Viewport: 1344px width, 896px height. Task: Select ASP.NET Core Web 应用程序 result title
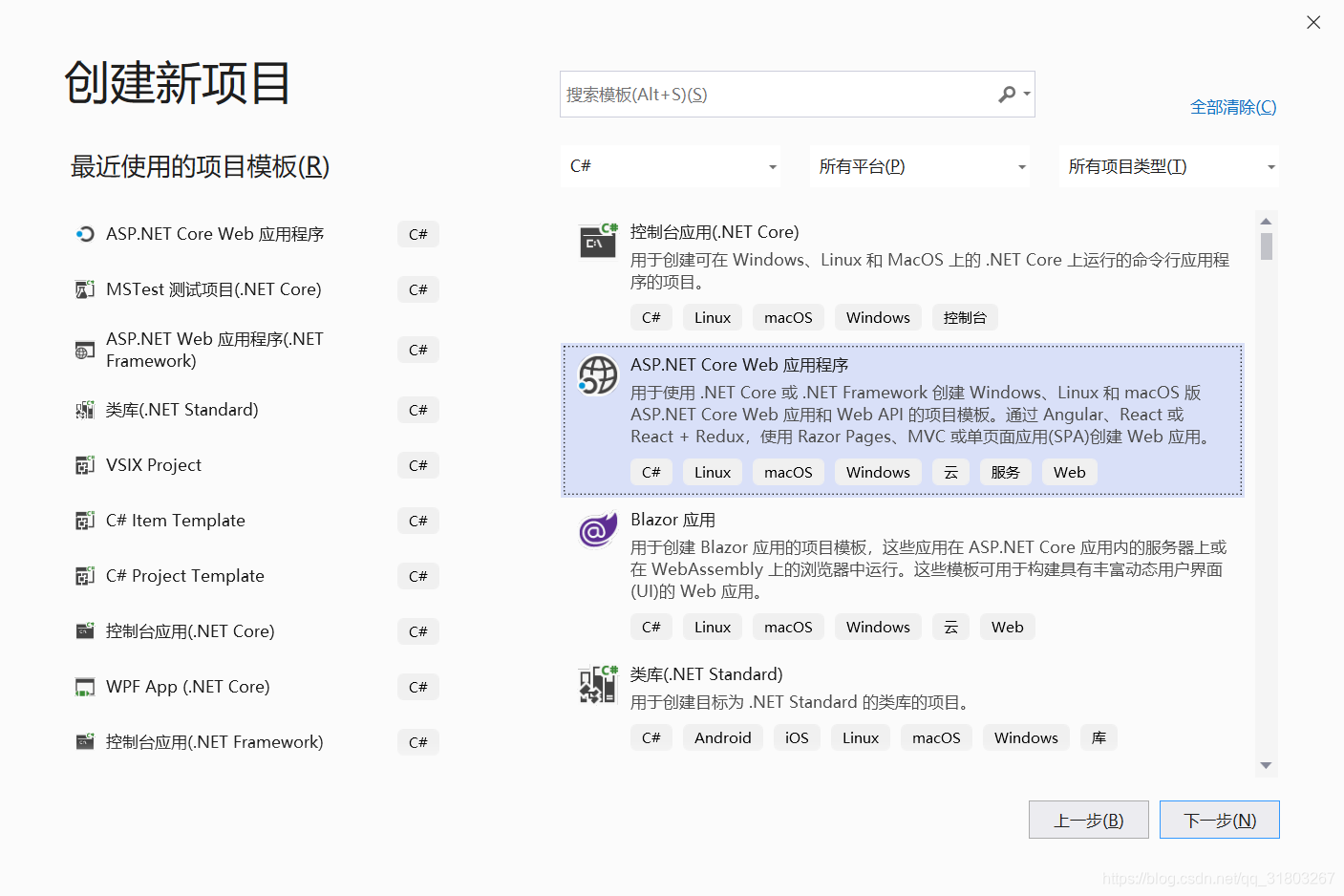click(x=739, y=365)
